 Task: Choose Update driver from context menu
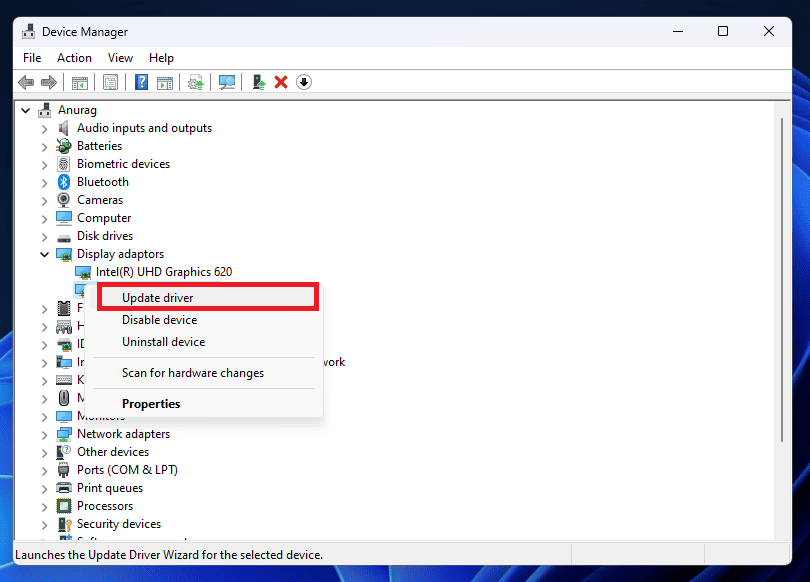pyautogui.click(x=158, y=298)
